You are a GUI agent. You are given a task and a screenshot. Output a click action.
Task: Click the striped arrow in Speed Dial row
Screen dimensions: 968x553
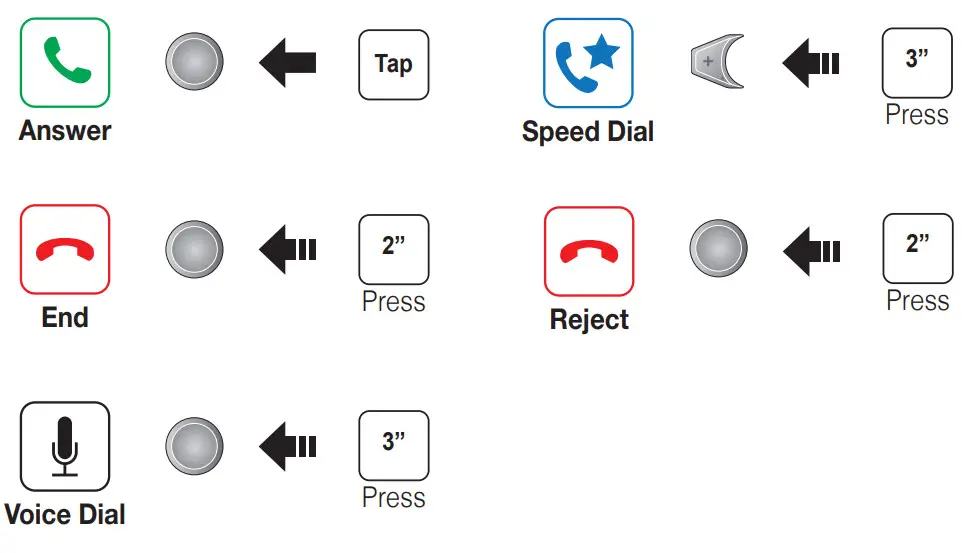click(x=811, y=63)
